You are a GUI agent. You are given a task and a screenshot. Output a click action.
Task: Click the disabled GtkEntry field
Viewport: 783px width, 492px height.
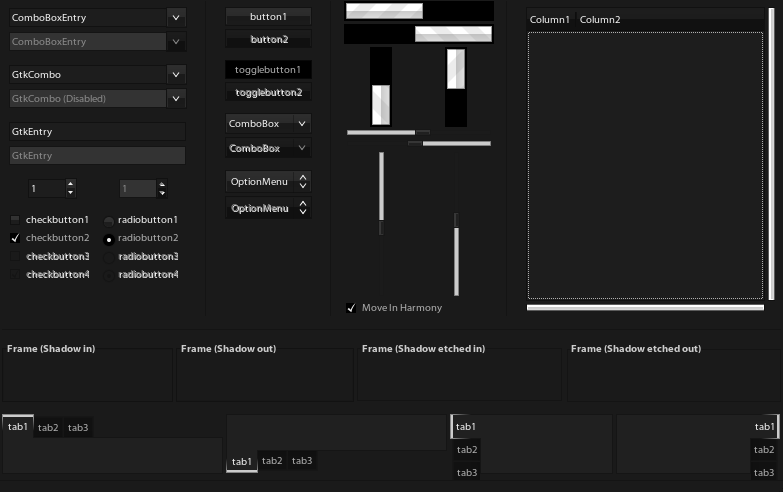[x=97, y=155]
